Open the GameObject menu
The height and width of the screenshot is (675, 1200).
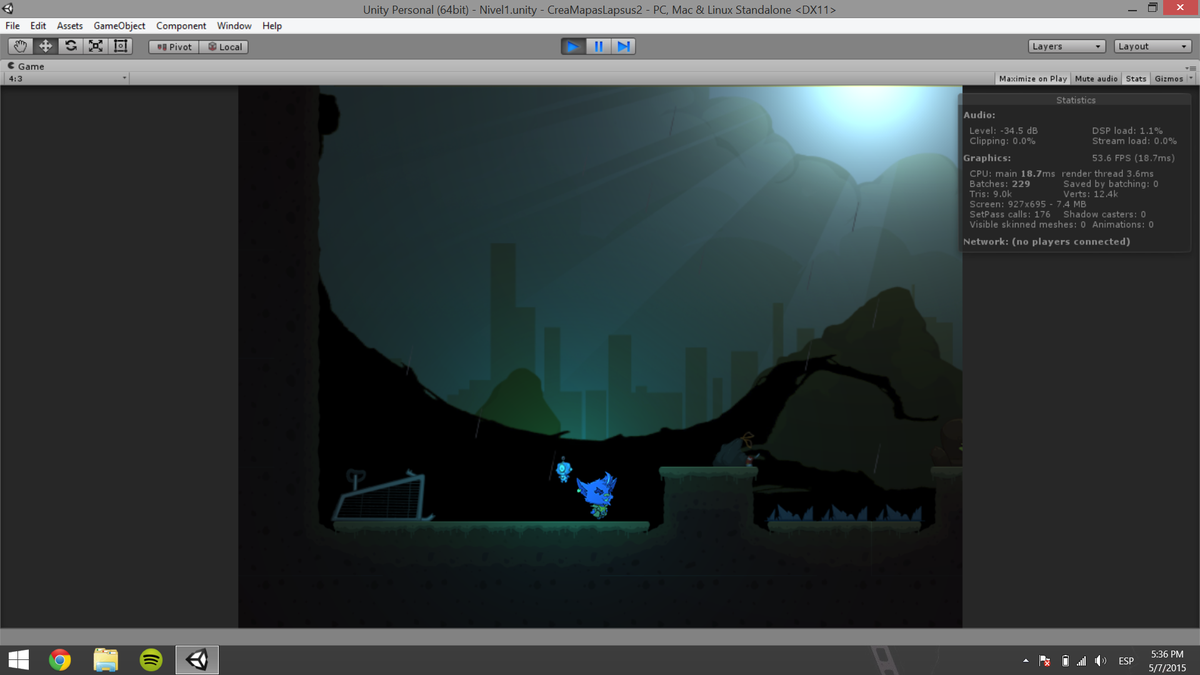coord(119,26)
